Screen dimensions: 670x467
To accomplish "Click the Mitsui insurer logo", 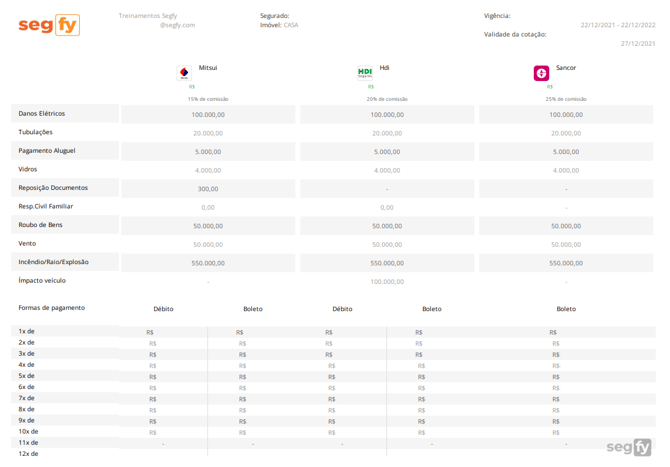I will pos(184,73).
